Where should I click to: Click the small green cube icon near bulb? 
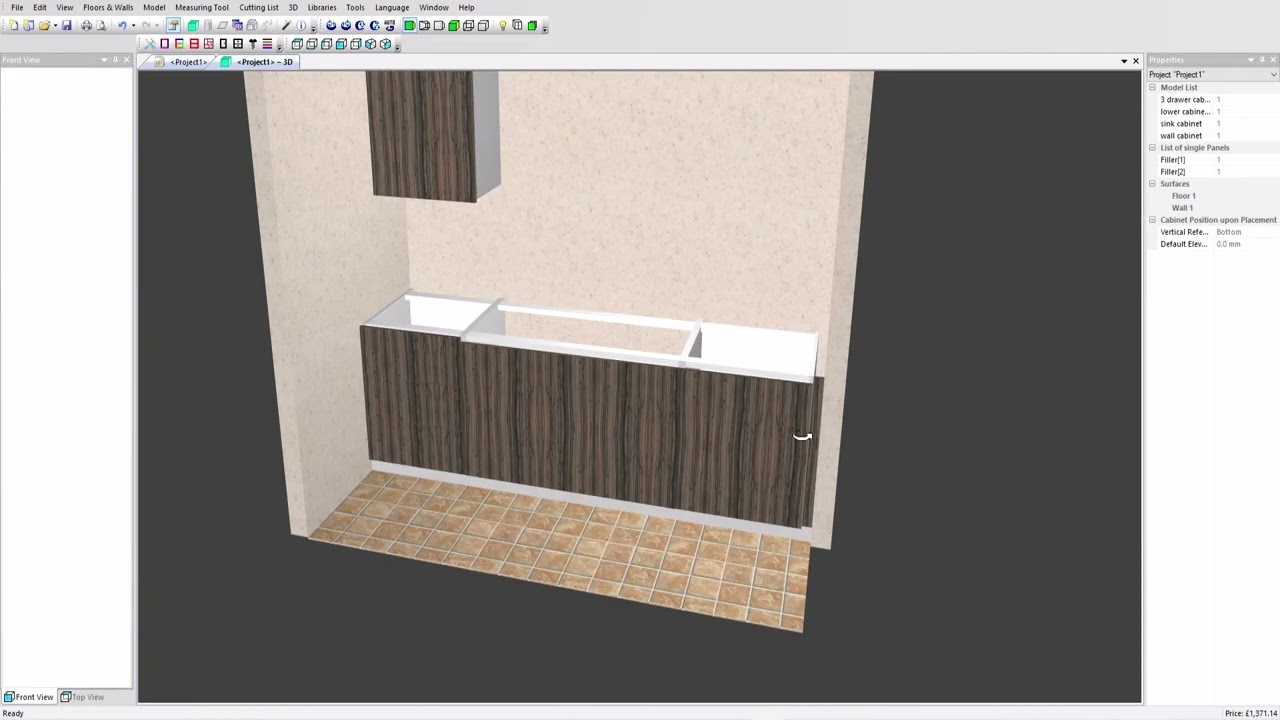coord(532,25)
